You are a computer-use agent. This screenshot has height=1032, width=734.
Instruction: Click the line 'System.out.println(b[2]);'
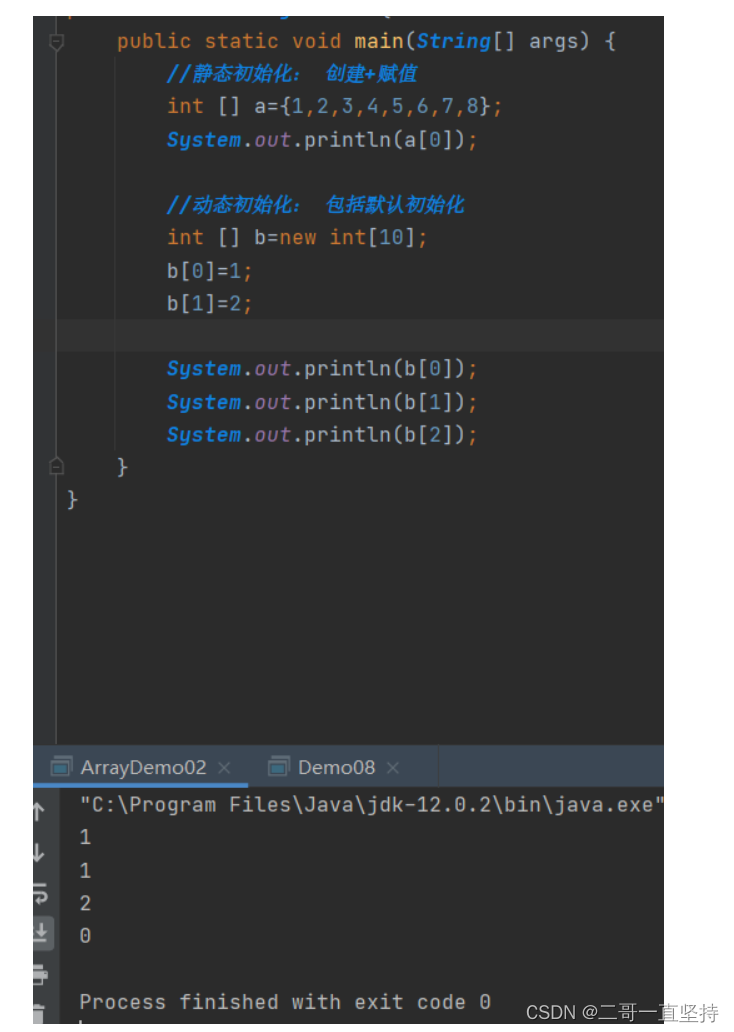[322, 434]
